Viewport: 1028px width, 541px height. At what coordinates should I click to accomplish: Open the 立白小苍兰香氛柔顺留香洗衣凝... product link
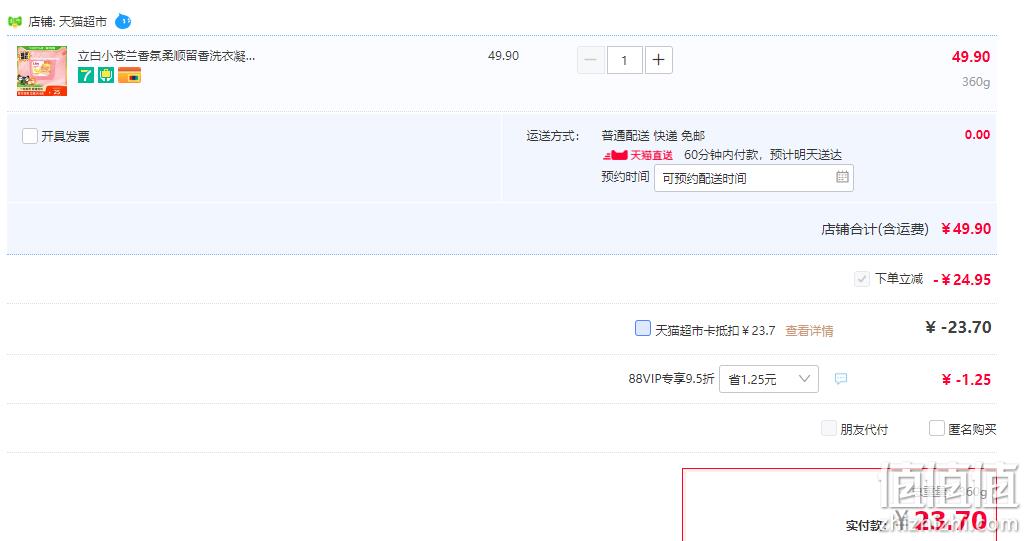[167, 56]
